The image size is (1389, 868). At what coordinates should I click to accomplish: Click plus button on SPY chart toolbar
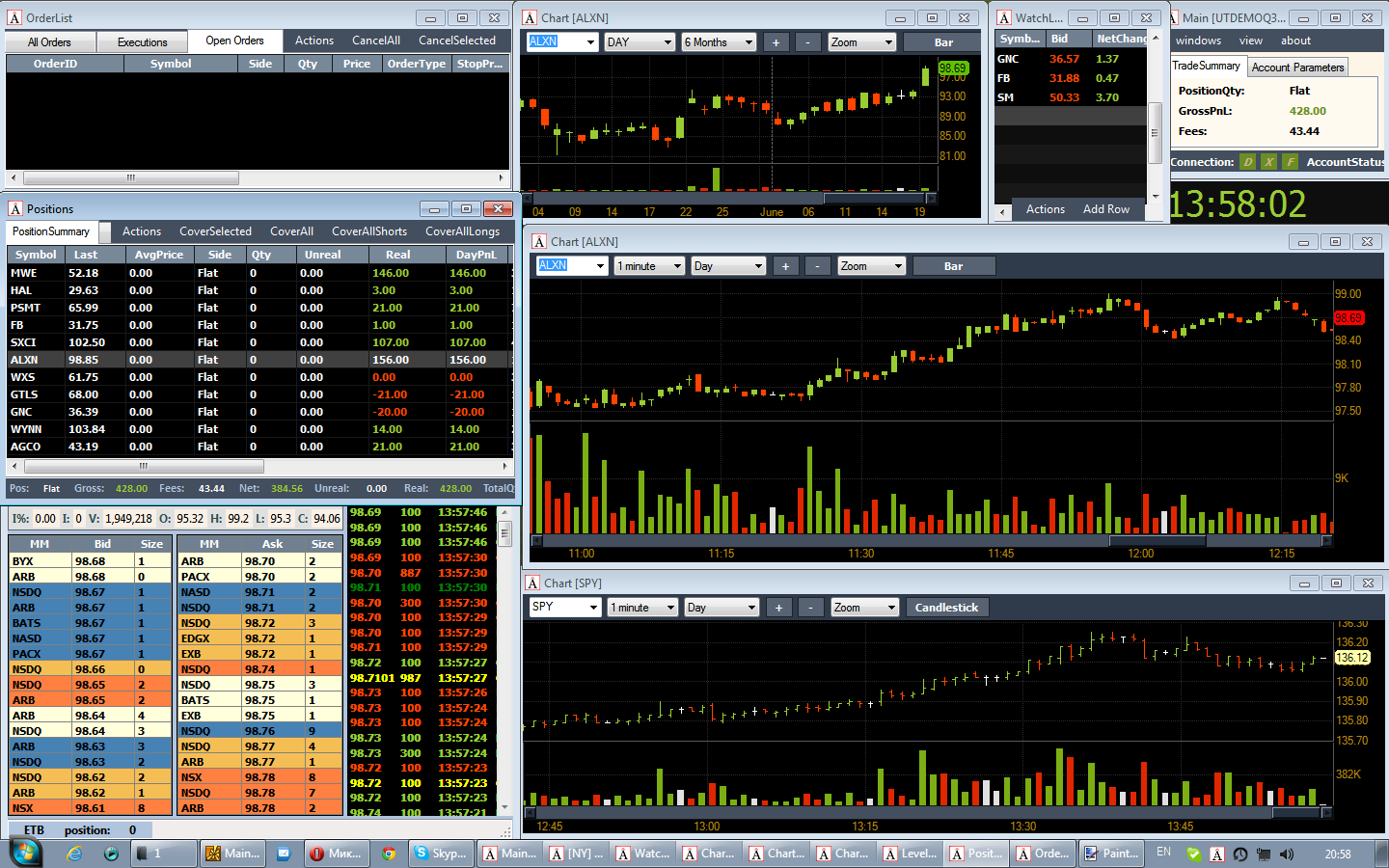coord(778,608)
